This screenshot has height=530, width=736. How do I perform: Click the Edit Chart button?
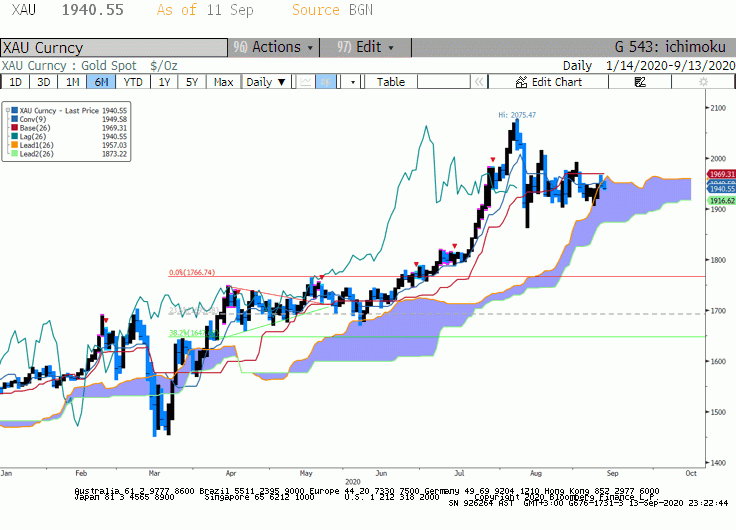coord(548,82)
